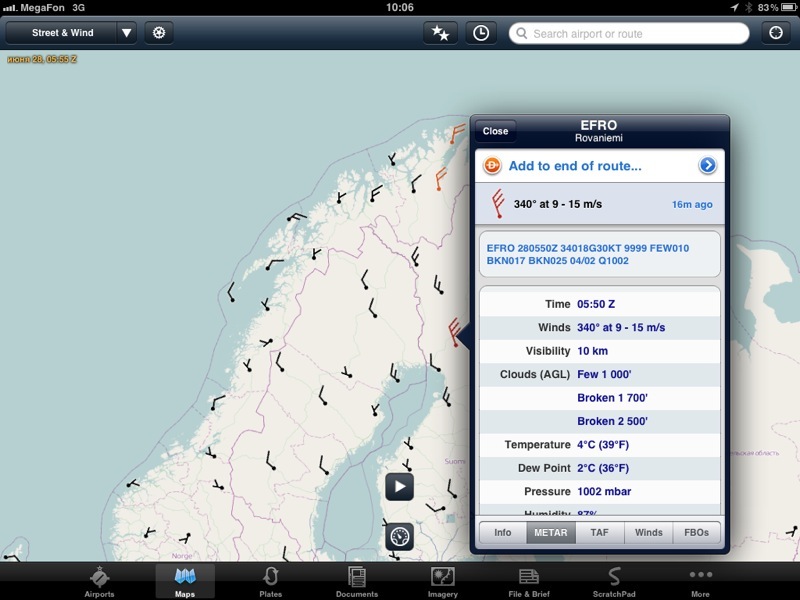Open the map settings gear
The height and width of the screenshot is (600, 800).
tap(158, 33)
